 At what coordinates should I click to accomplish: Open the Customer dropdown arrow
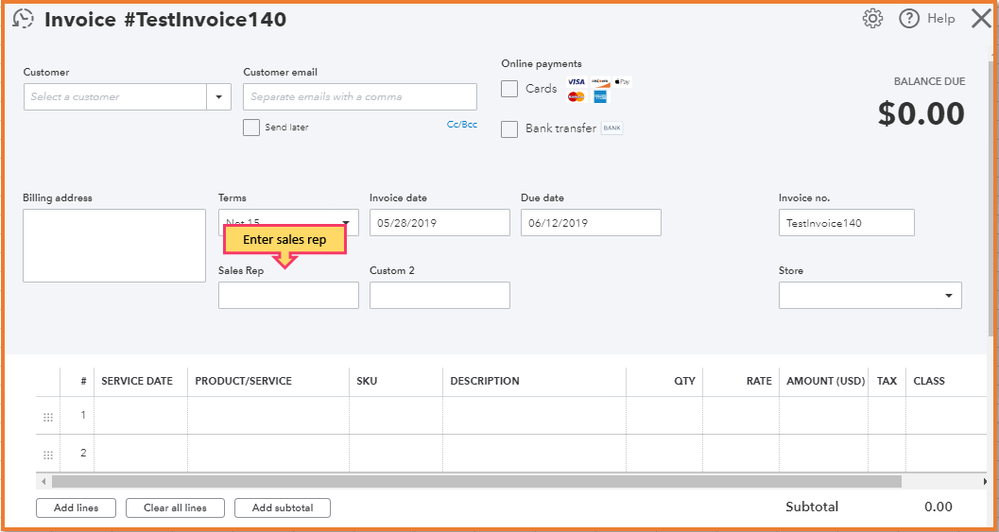219,97
